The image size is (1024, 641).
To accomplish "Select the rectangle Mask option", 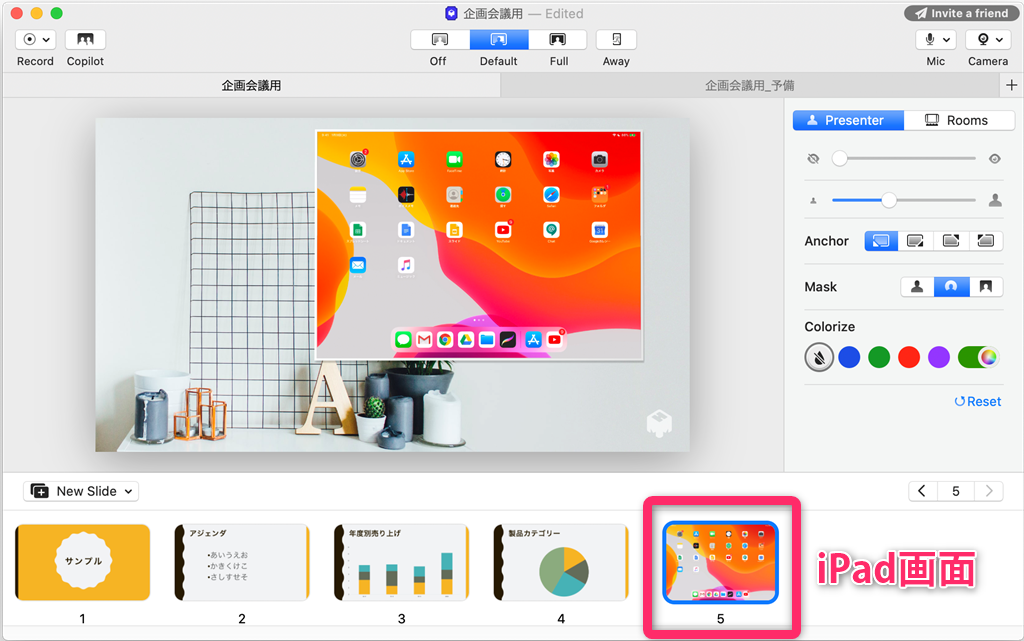I will (x=986, y=287).
